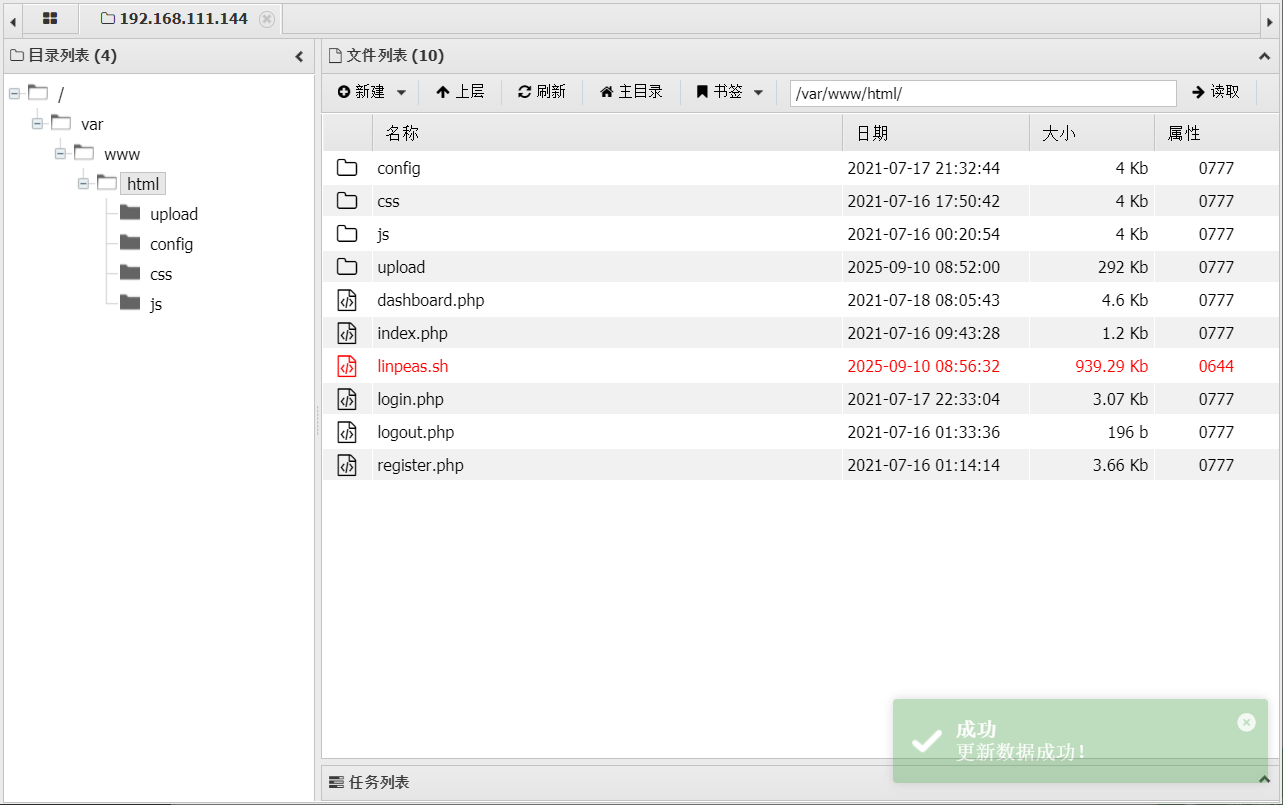Select the upload name in file list
The width and height of the screenshot is (1283, 805).
(401, 267)
